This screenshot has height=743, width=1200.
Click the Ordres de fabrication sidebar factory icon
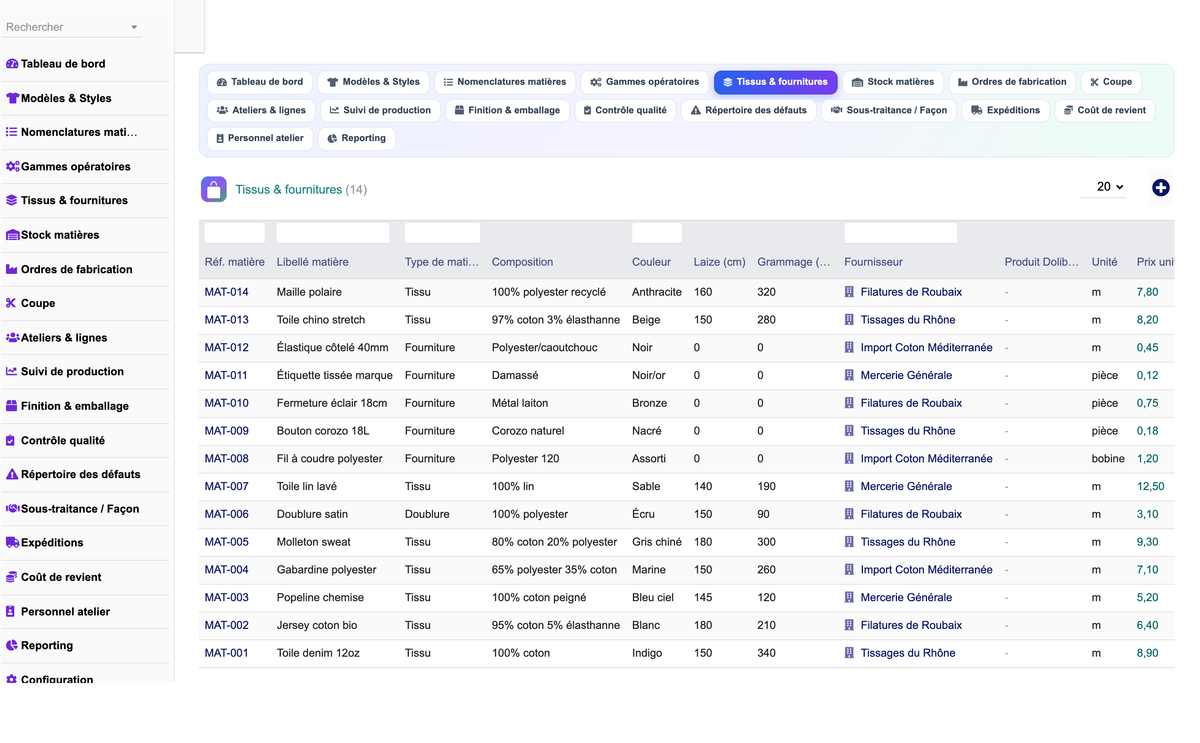(x=12, y=269)
